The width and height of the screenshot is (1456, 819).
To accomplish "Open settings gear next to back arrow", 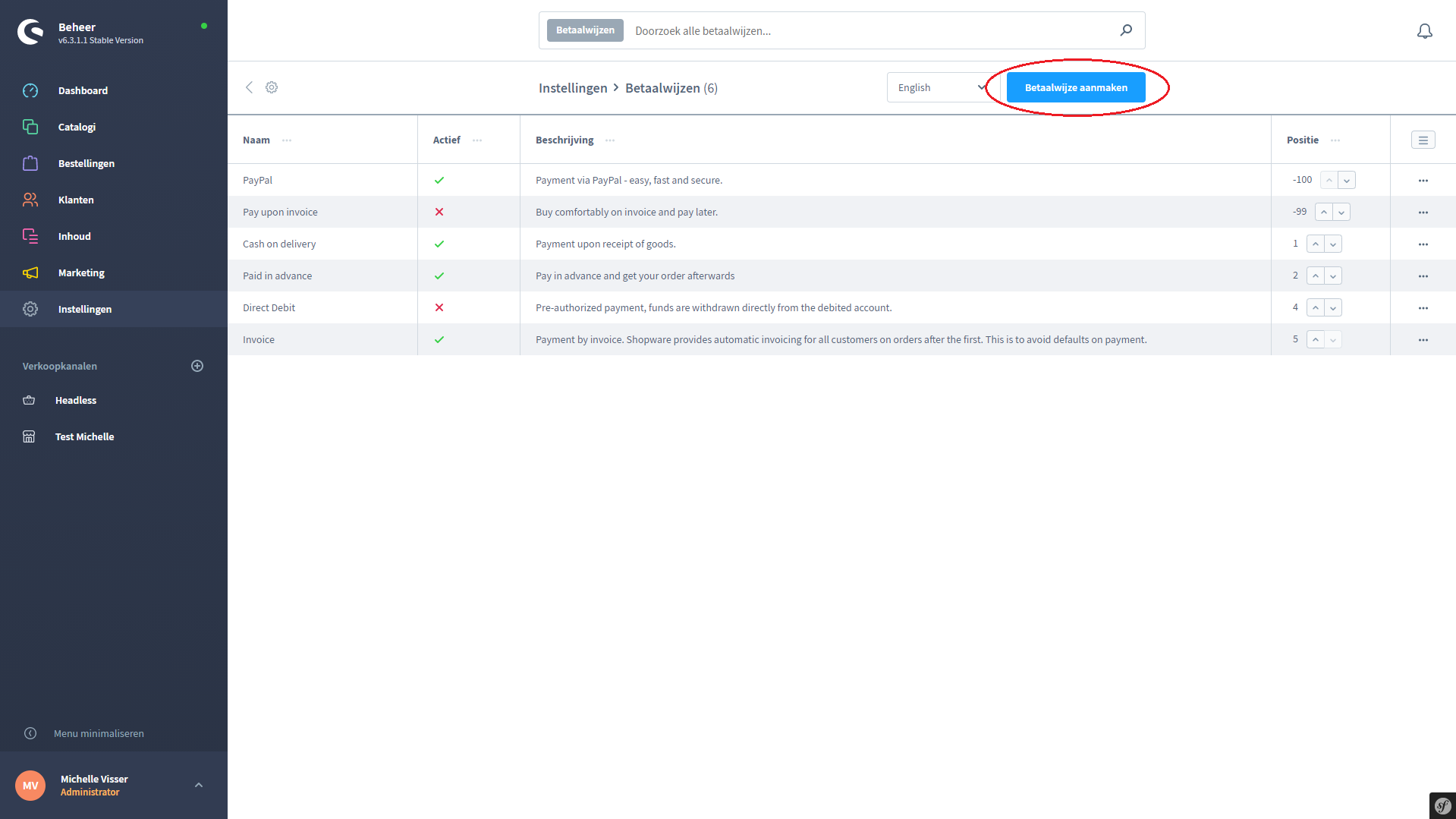I will 272,87.
